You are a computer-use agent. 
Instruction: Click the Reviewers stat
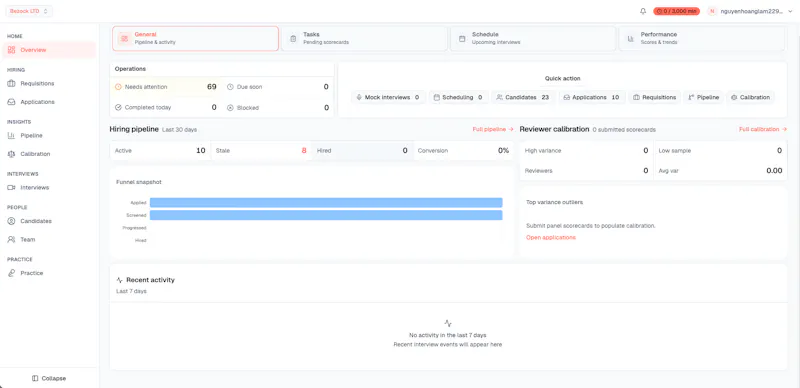[x=586, y=171]
